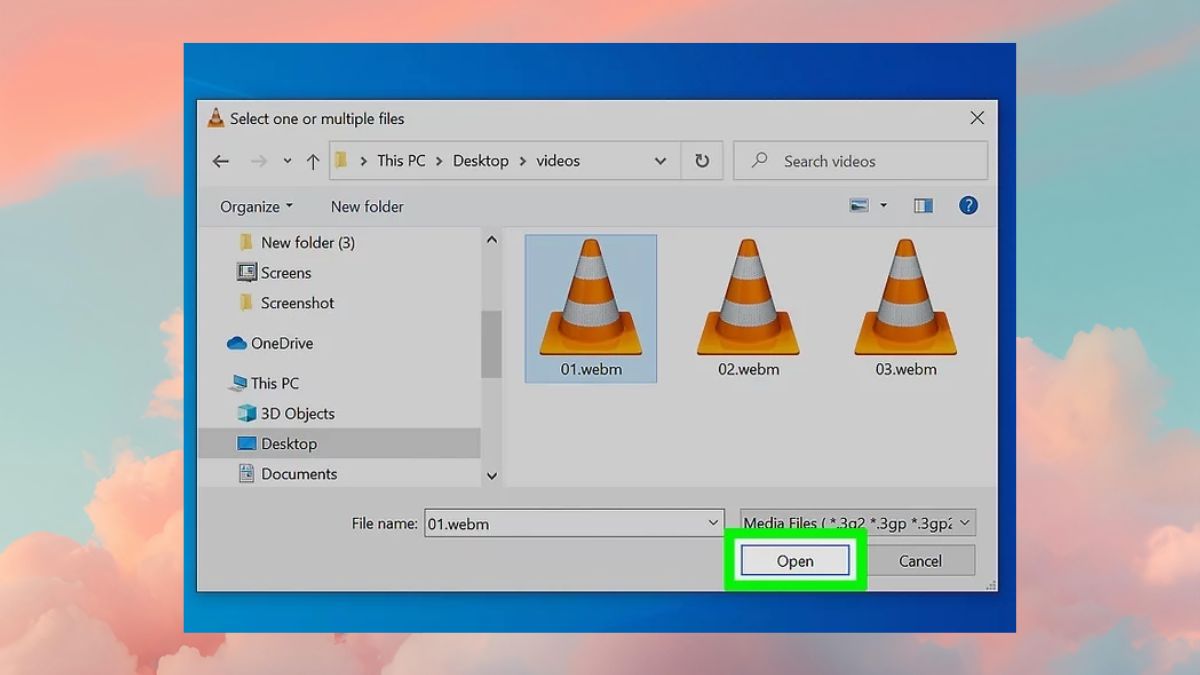Select 'This PC' in address path
Screen dimensions: 1200x675
click(401, 161)
